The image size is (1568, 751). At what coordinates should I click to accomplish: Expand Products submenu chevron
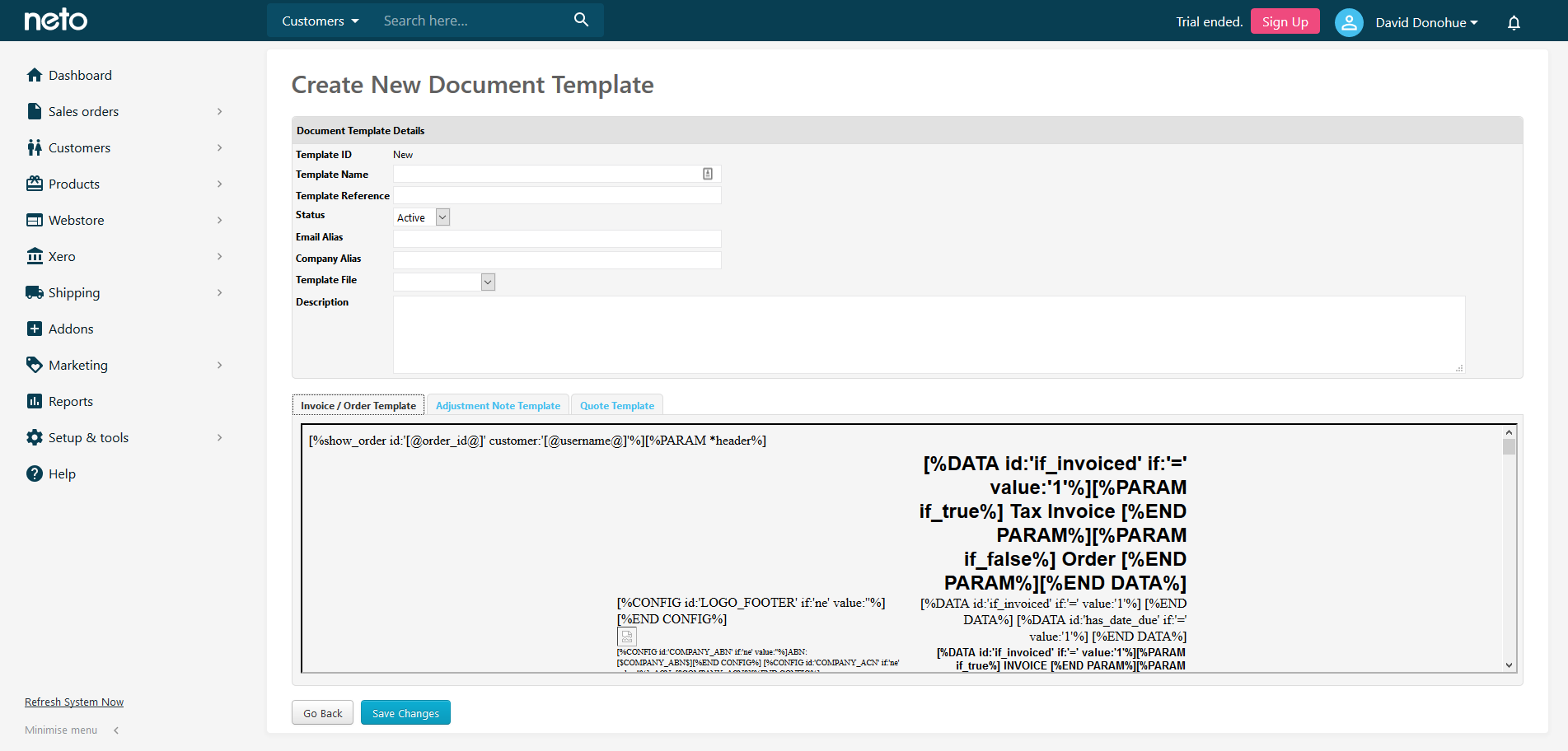point(219,184)
